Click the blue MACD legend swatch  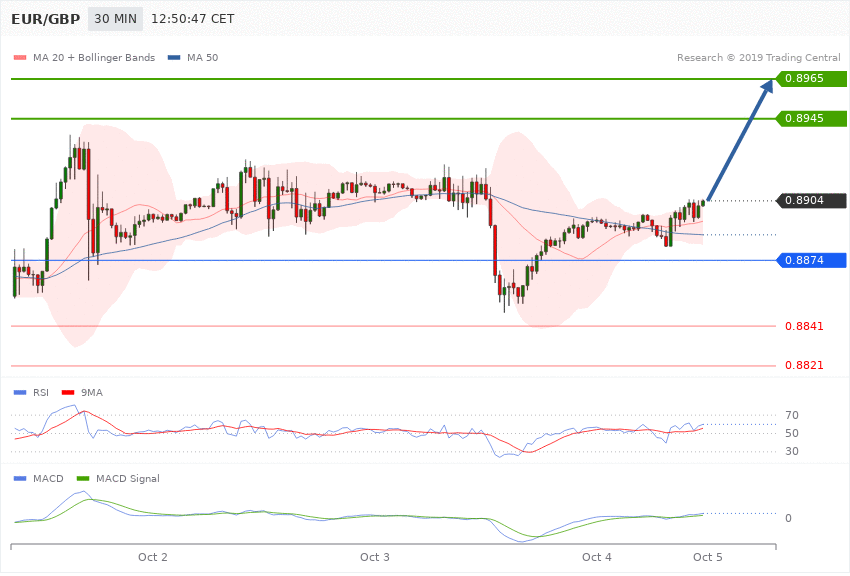(x=20, y=478)
